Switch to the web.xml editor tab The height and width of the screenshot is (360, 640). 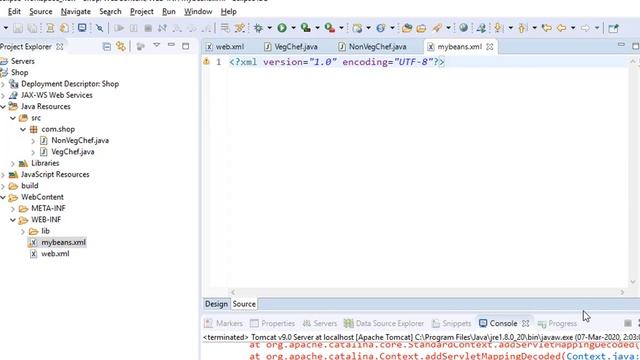click(225, 47)
